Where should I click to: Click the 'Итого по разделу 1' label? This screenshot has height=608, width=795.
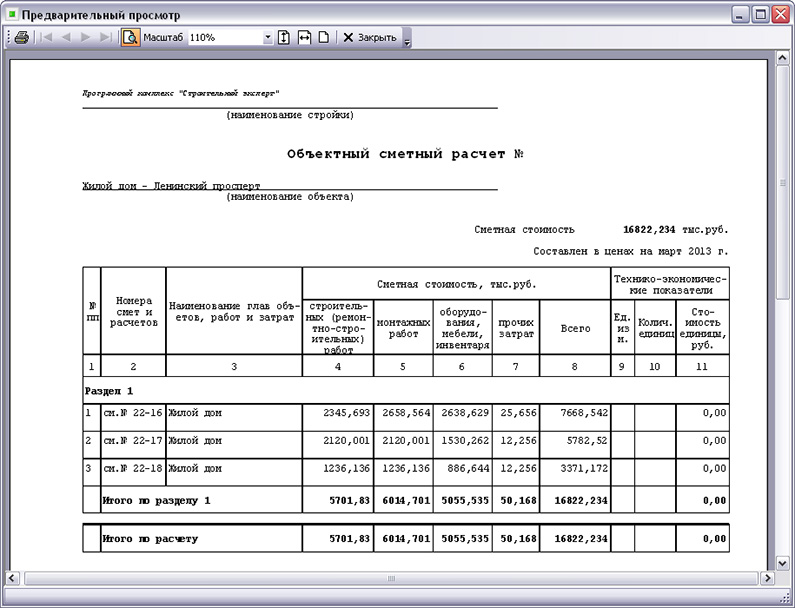point(157,500)
